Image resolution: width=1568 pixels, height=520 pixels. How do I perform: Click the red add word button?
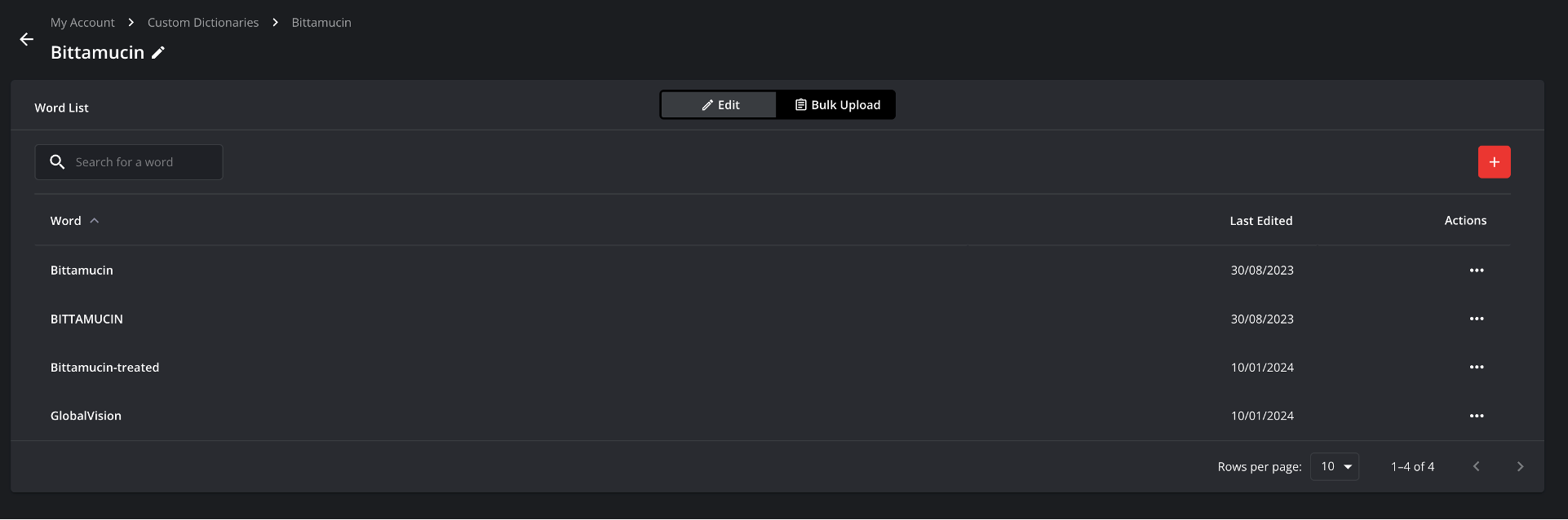[1494, 162]
